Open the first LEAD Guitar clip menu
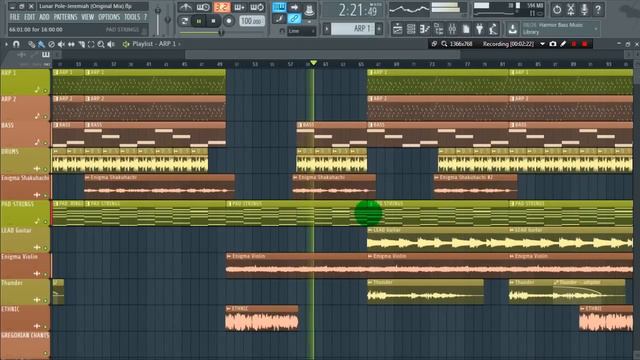The height and width of the screenshot is (360, 640). [370, 230]
